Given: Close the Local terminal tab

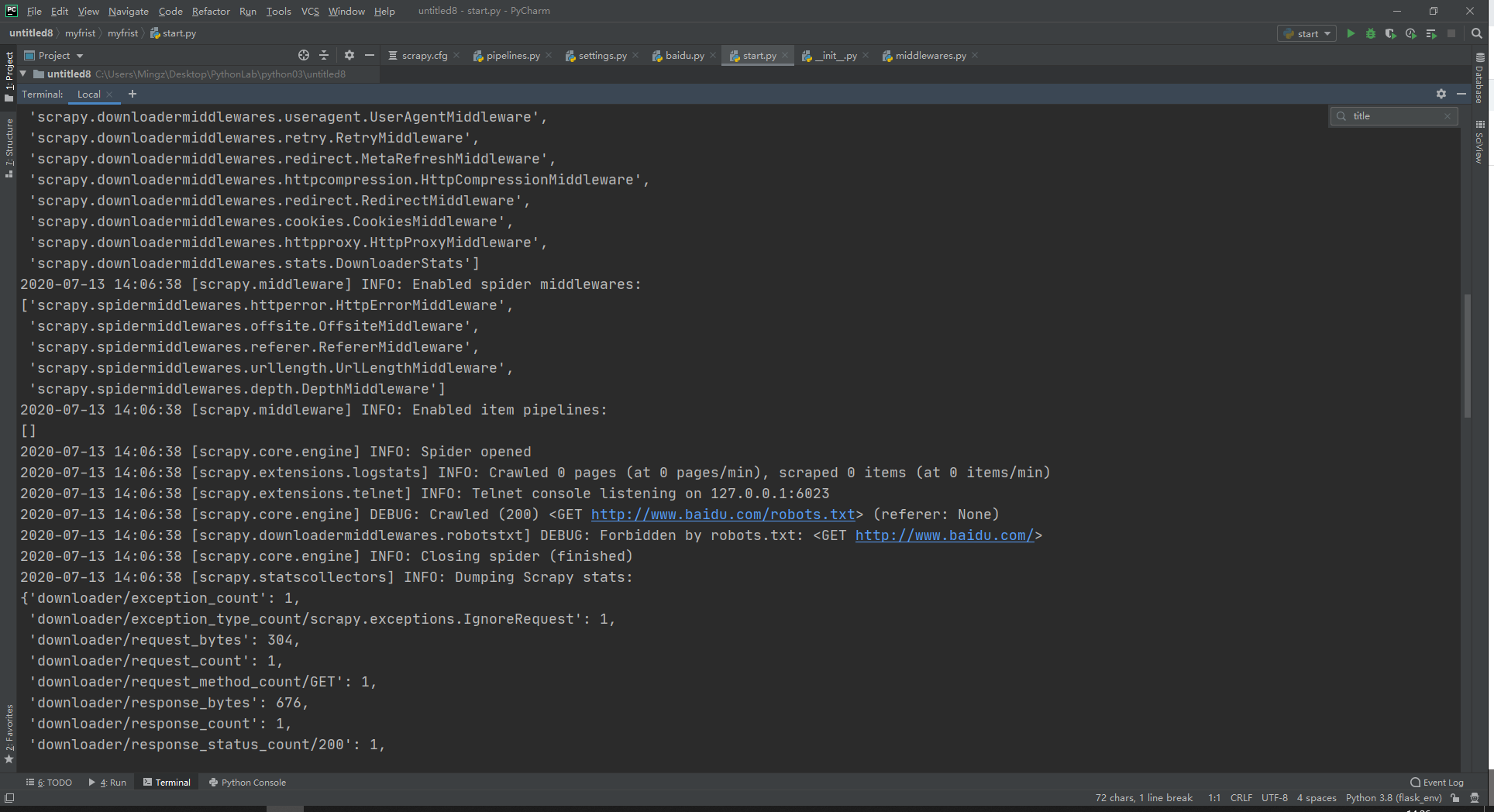Looking at the screenshot, I should point(109,95).
